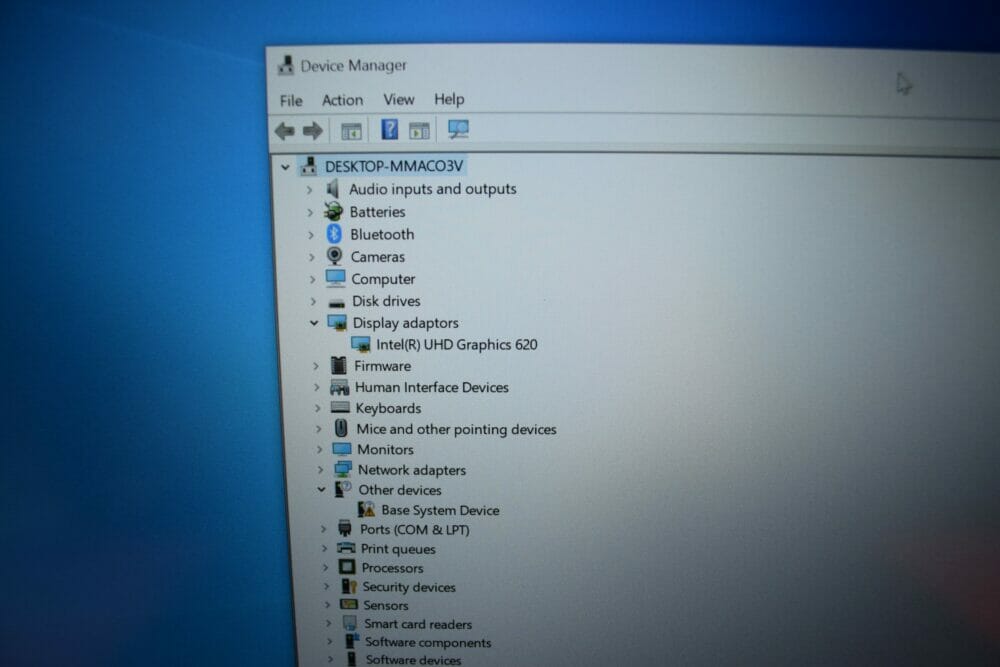Collapse the DESKTOP-MMACO3V root node
The image size is (1000, 667).
point(285,168)
